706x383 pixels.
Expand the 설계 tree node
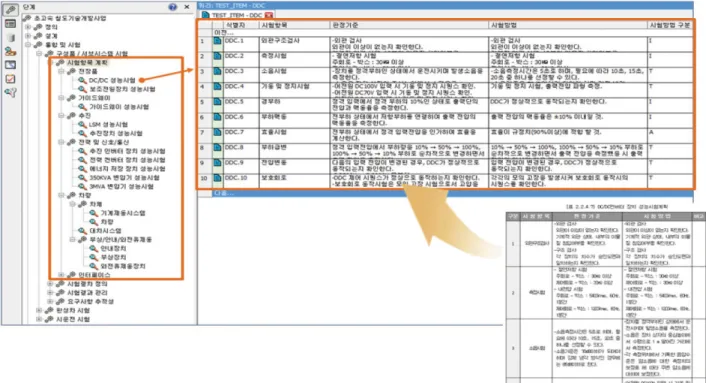pos(28,36)
